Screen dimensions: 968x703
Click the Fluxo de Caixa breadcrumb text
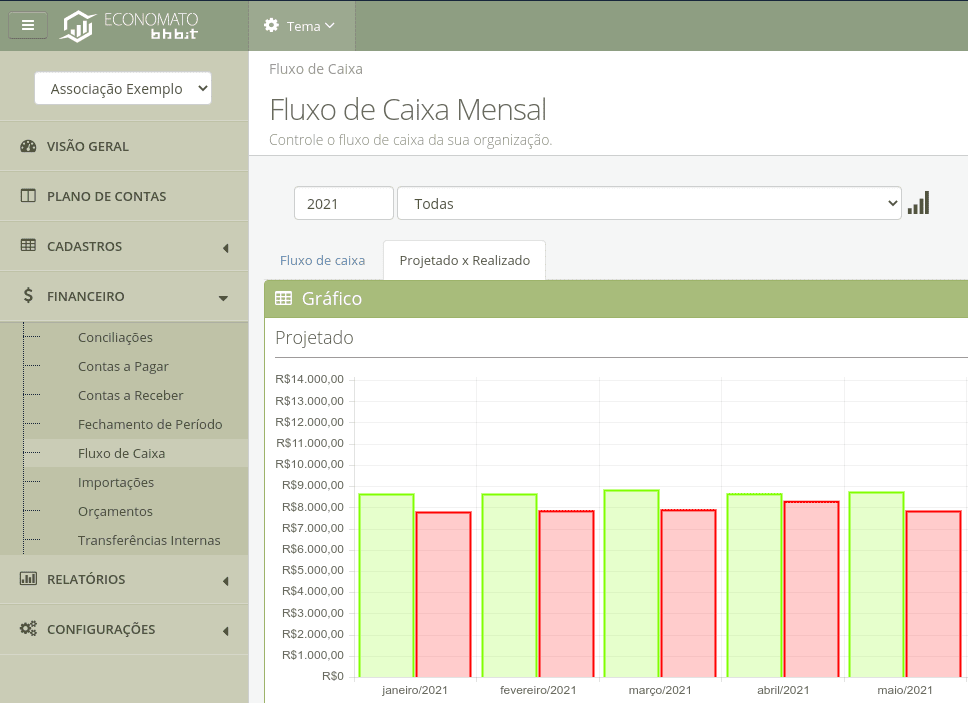316,69
